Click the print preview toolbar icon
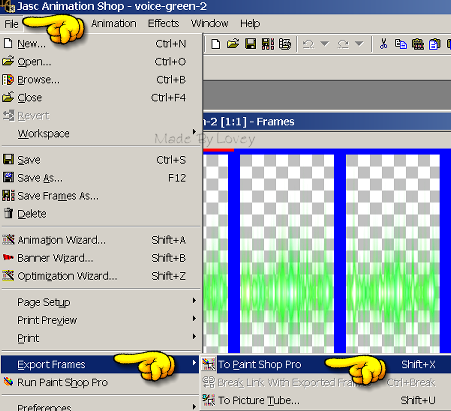The image size is (451, 411). 285,44
